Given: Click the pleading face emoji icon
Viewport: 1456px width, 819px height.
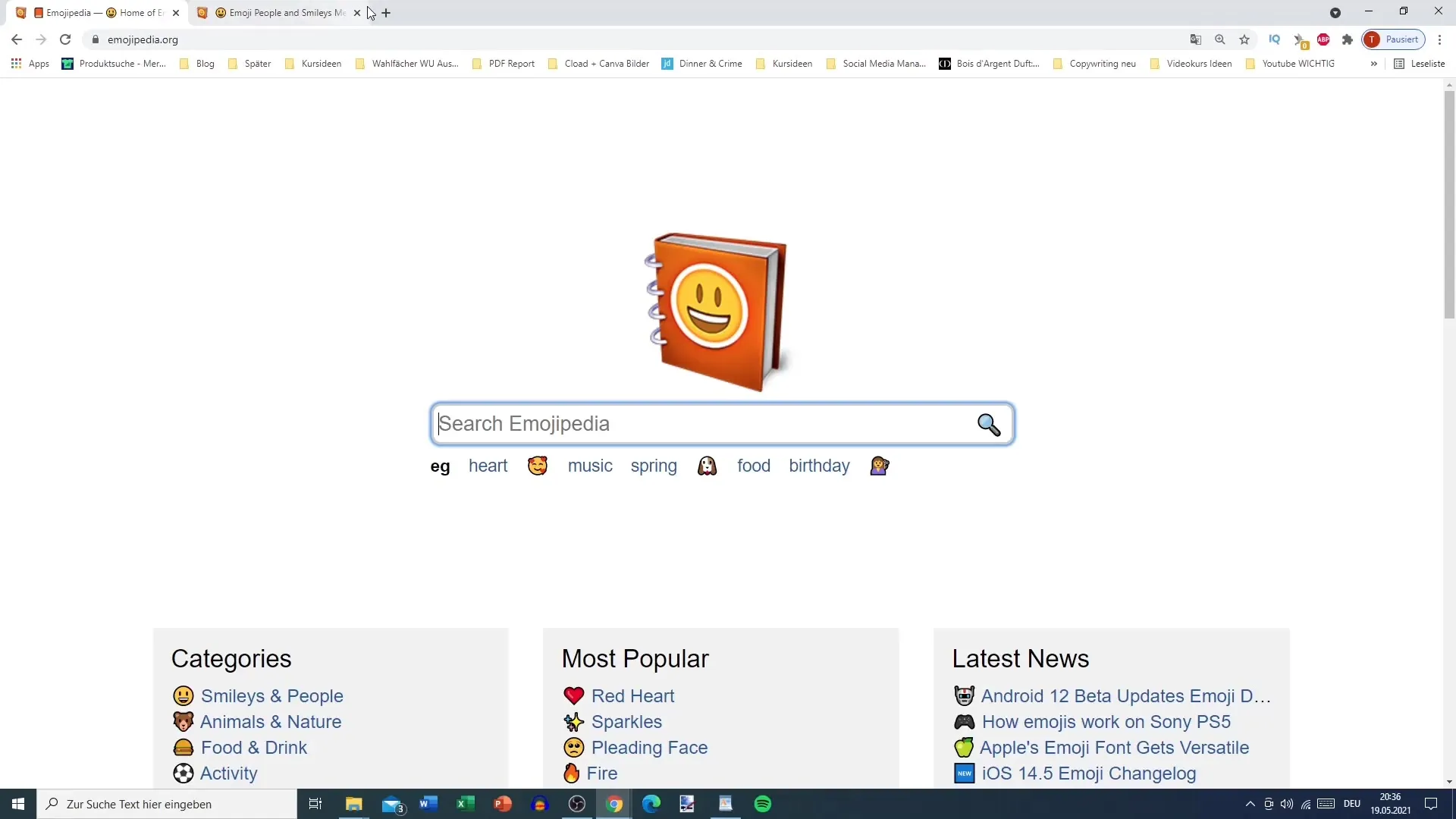Looking at the screenshot, I should tap(574, 748).
